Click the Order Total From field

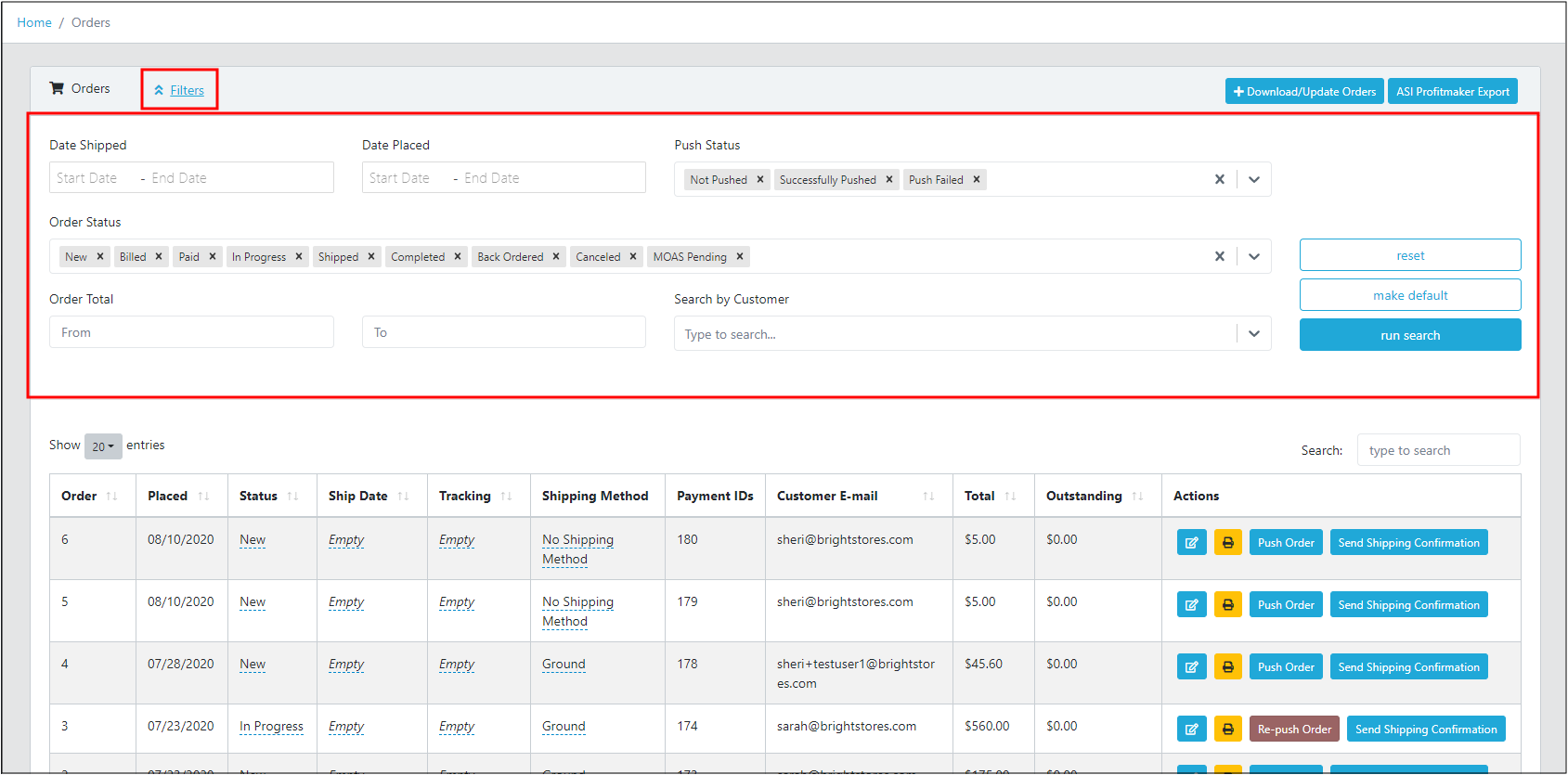click(x=191, y=332)
